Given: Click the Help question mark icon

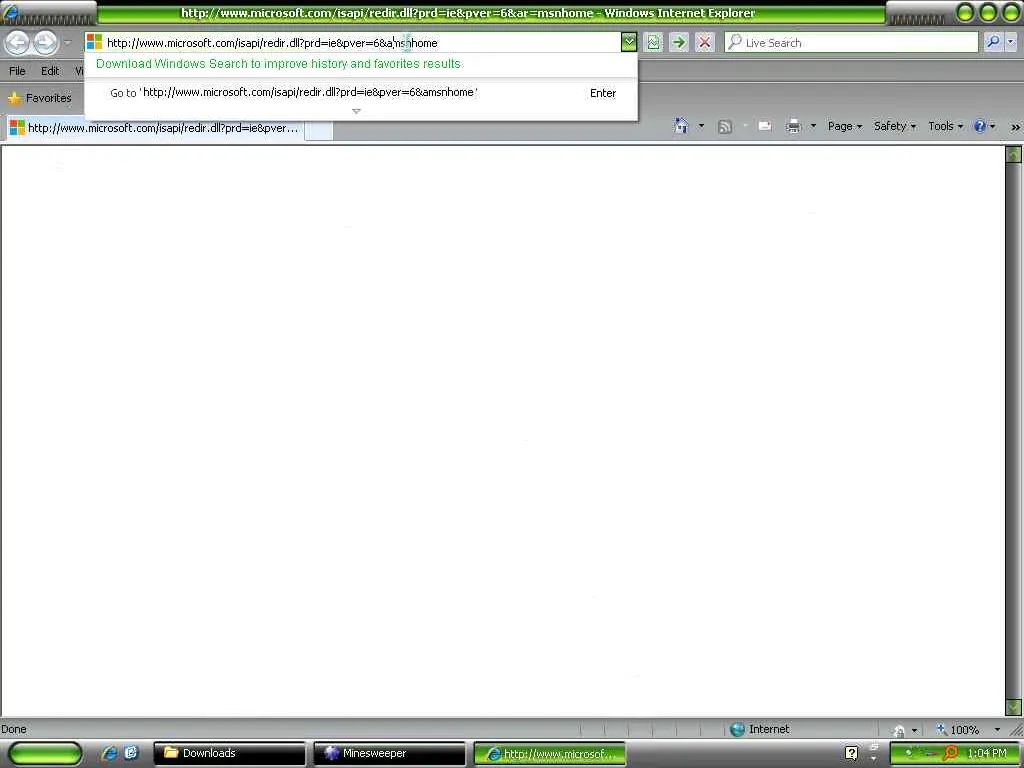Looking at the screenshot, I should (980, 126).
